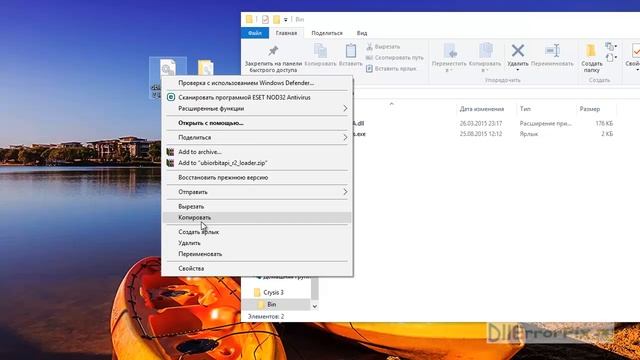The image size is (640, 360).
Task: Choose Add to "ubiorbitapi_r2_loader.zip"
Action: tap(257, 163)
